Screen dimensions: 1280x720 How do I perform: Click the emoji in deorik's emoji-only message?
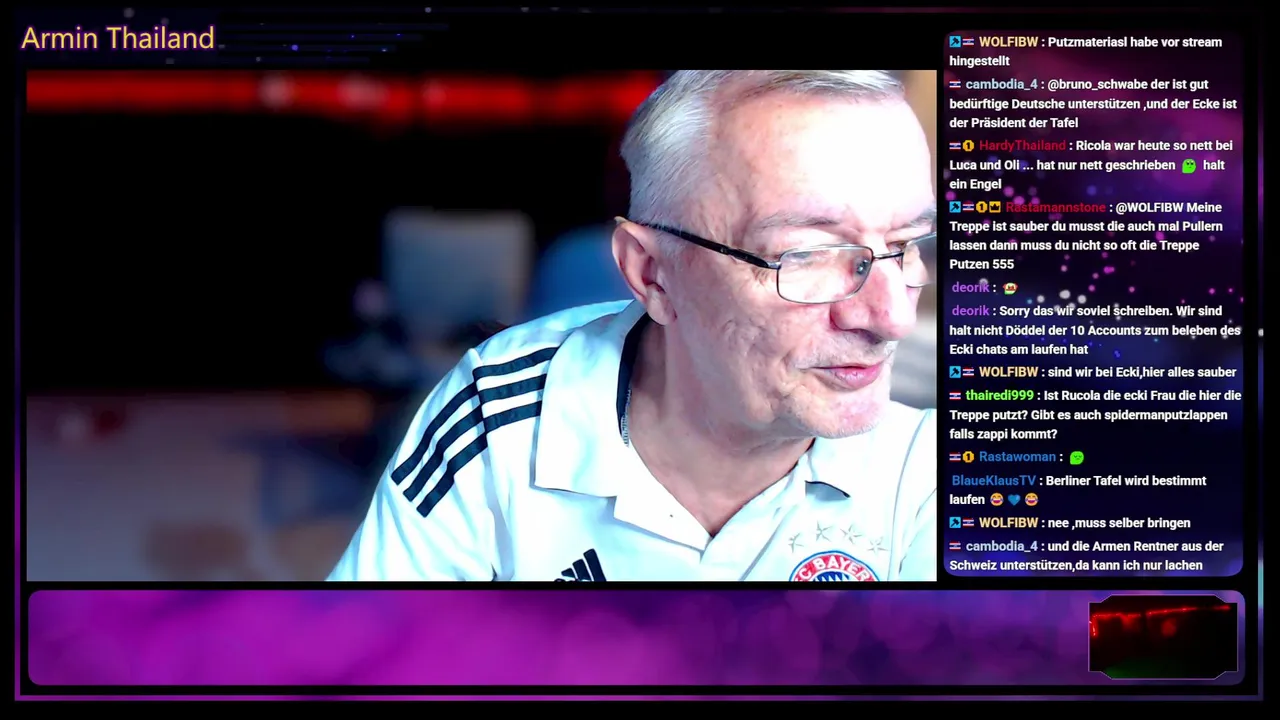click(1010, 288)
